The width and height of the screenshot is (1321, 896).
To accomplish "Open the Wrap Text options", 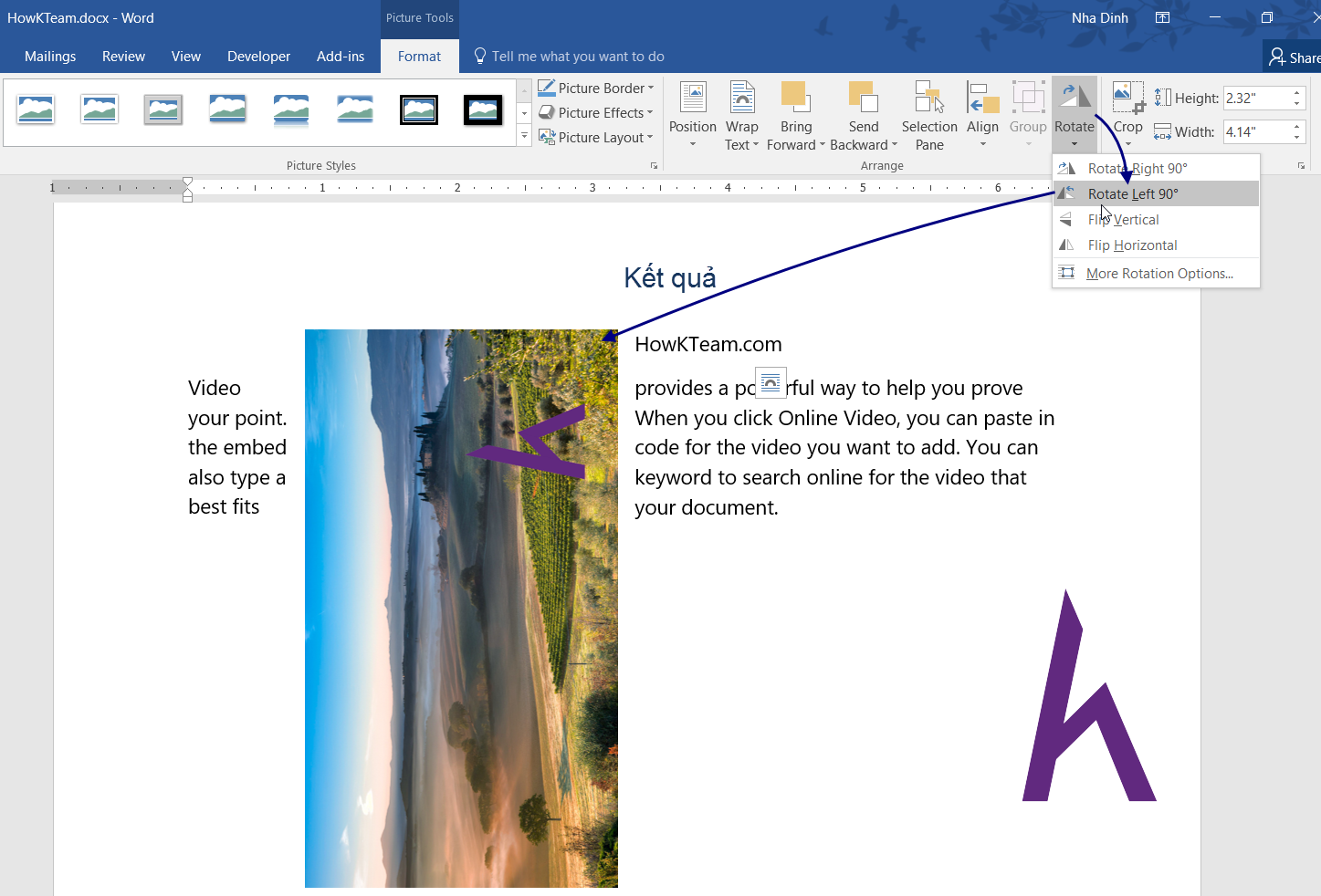I will click(x=742, y=116).
